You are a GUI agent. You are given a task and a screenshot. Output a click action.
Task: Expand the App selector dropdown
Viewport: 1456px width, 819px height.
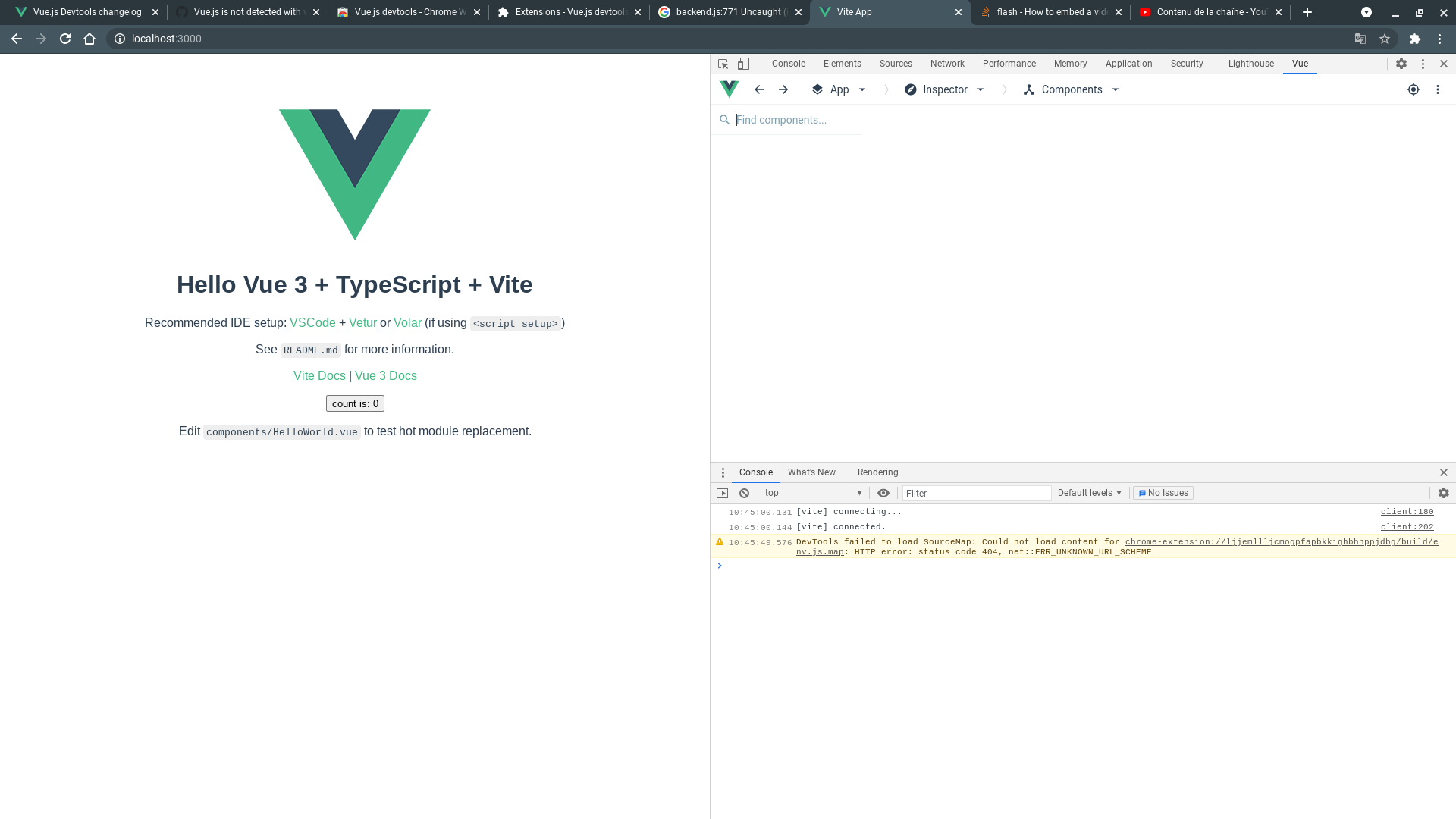point(839,89)
